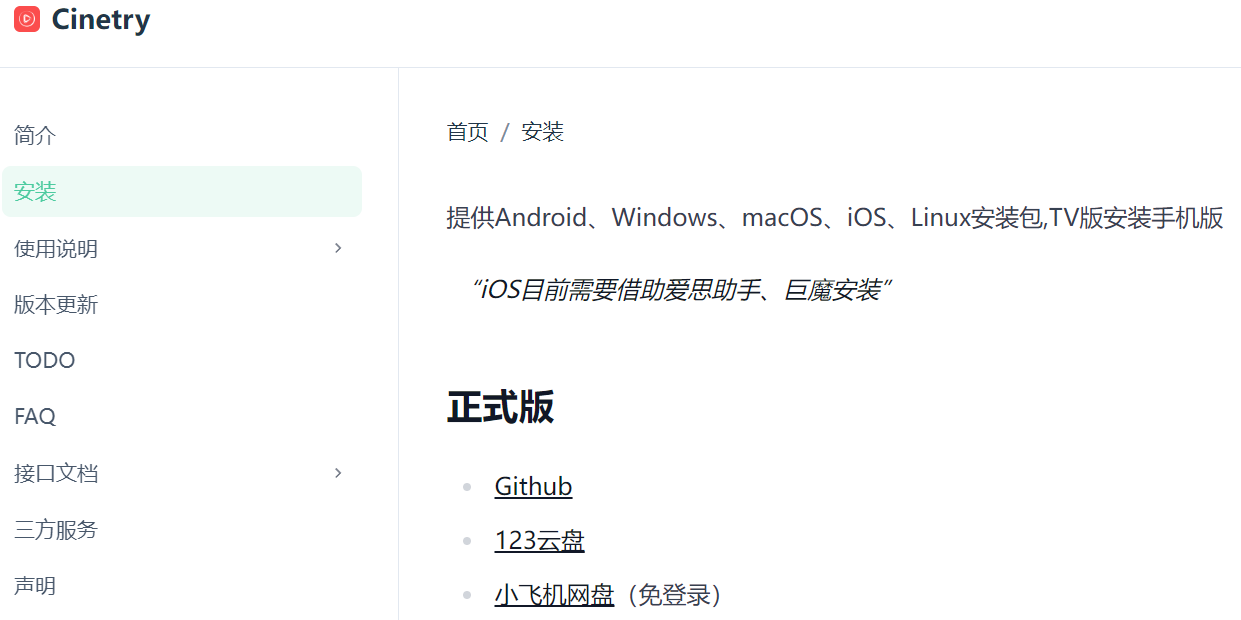This screenshot has width=1241, height=620.
Task: Open the 简介 sidebar page
Action: tap(35, 135)
